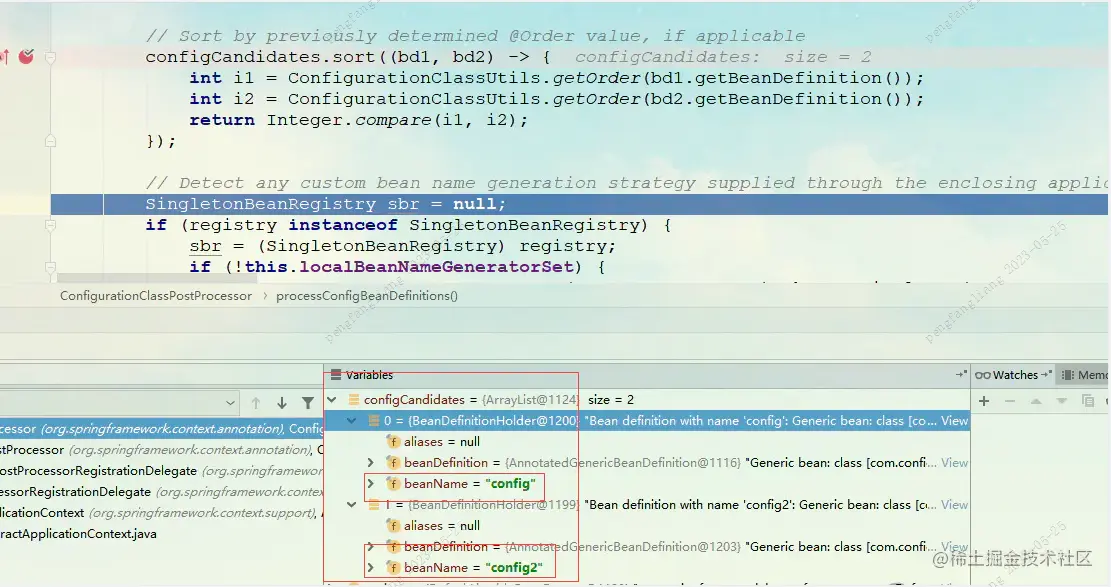Click the duplicate watch copy icon
Screen dimensions: 1111x587
pyautogui.click(x=1088, y=401)
